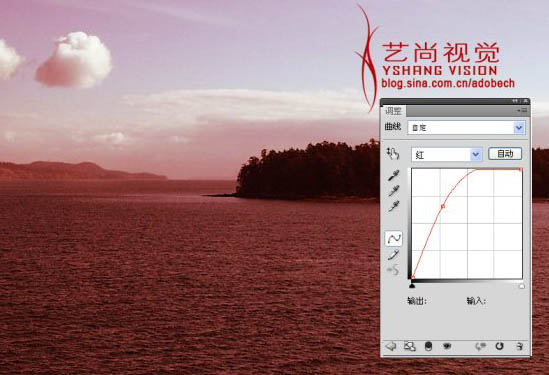Select the pencil draw curve tool
Viewport: 549px width, 375px height.
click(x=394, y=255)
